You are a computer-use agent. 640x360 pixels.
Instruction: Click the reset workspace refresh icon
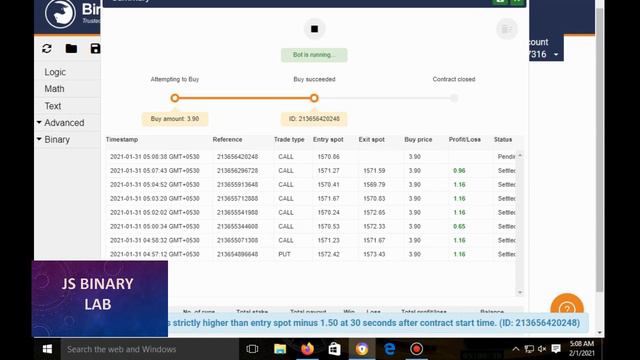click(47, 49)
